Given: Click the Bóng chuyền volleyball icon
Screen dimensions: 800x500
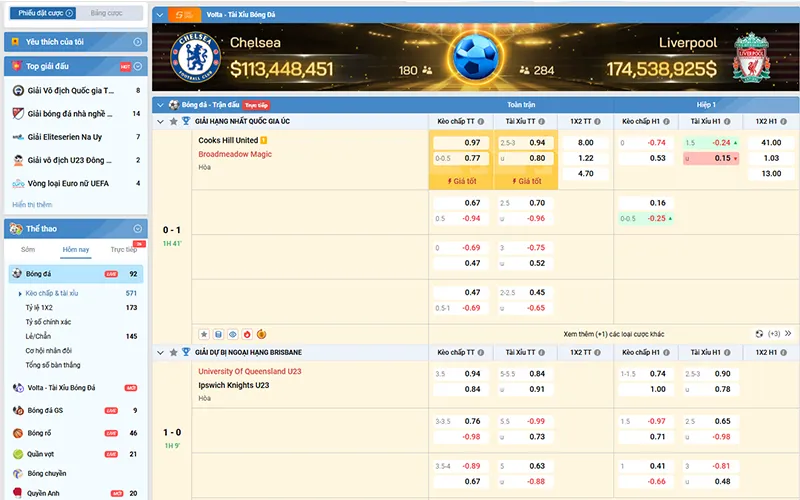Looking at the screenshot, I should (x=18, y=473).
